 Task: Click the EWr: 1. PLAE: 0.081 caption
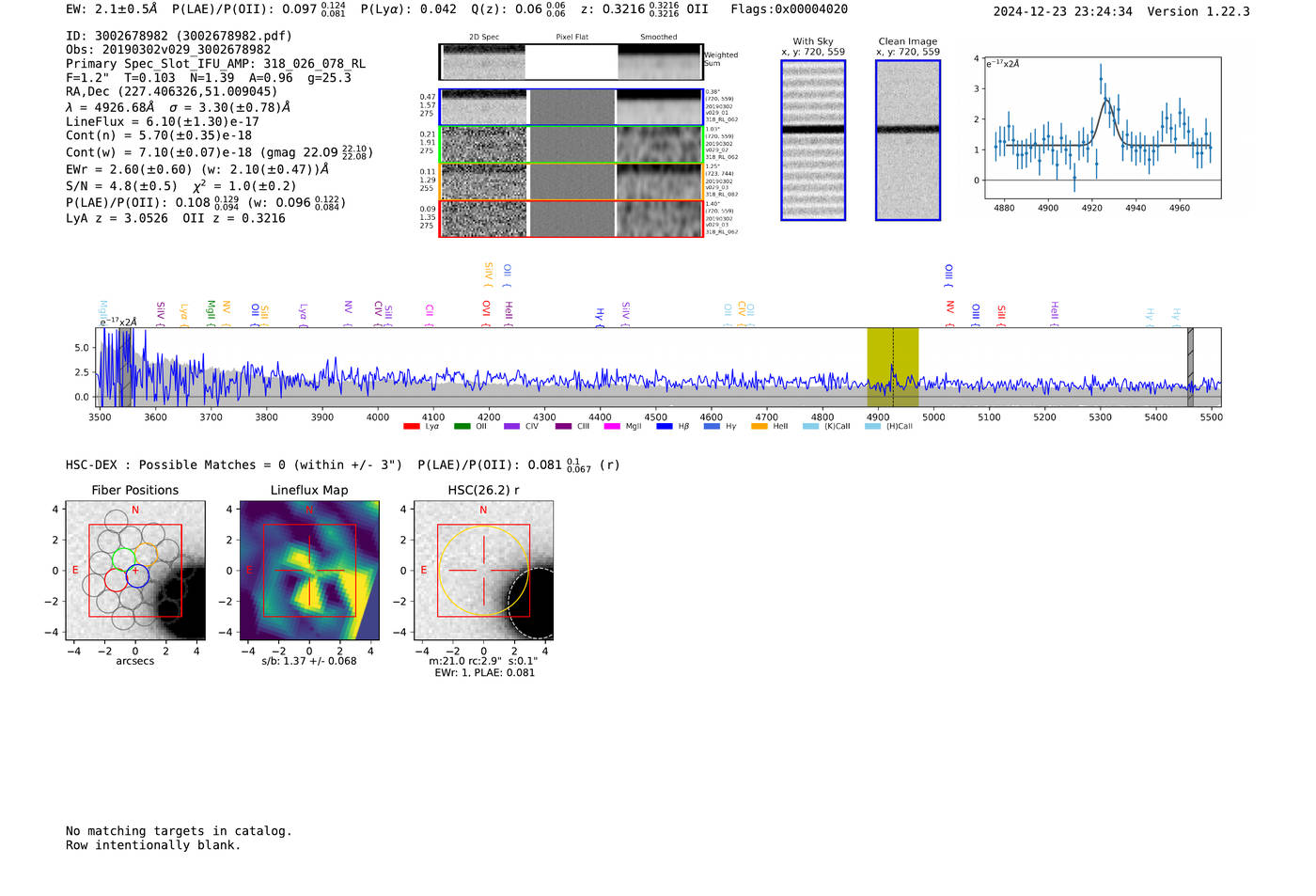click(484, 672)
